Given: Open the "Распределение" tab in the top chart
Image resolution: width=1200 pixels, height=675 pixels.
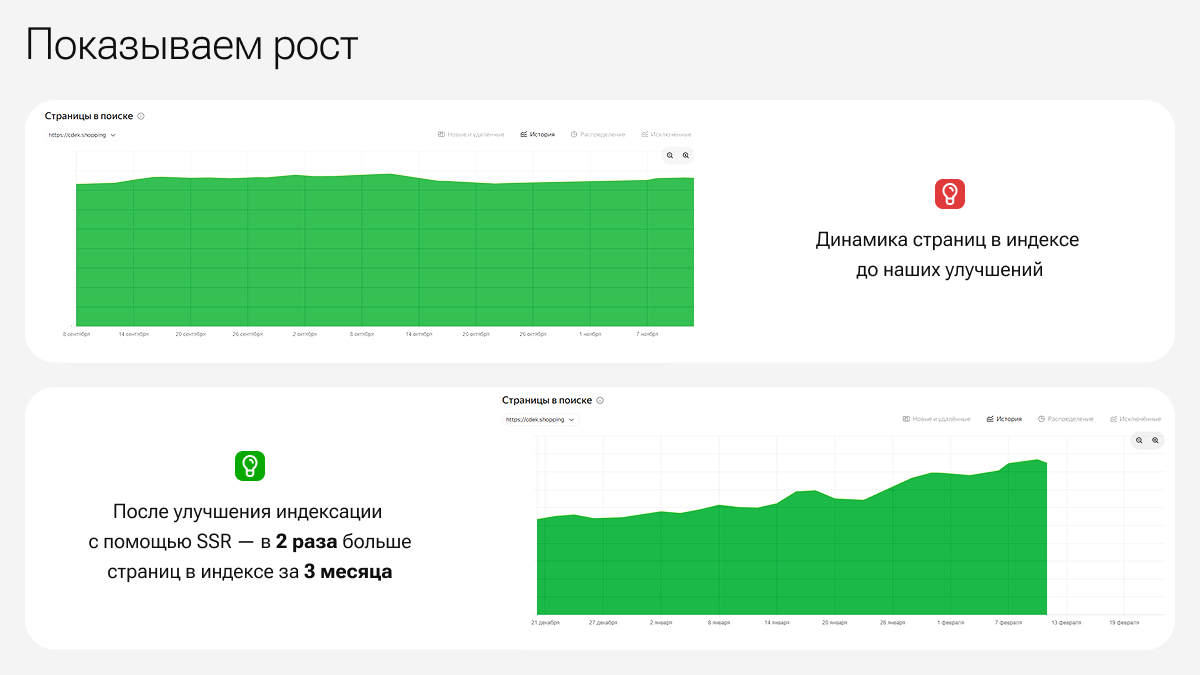Looking at the screenshot, I should (598, 134).
